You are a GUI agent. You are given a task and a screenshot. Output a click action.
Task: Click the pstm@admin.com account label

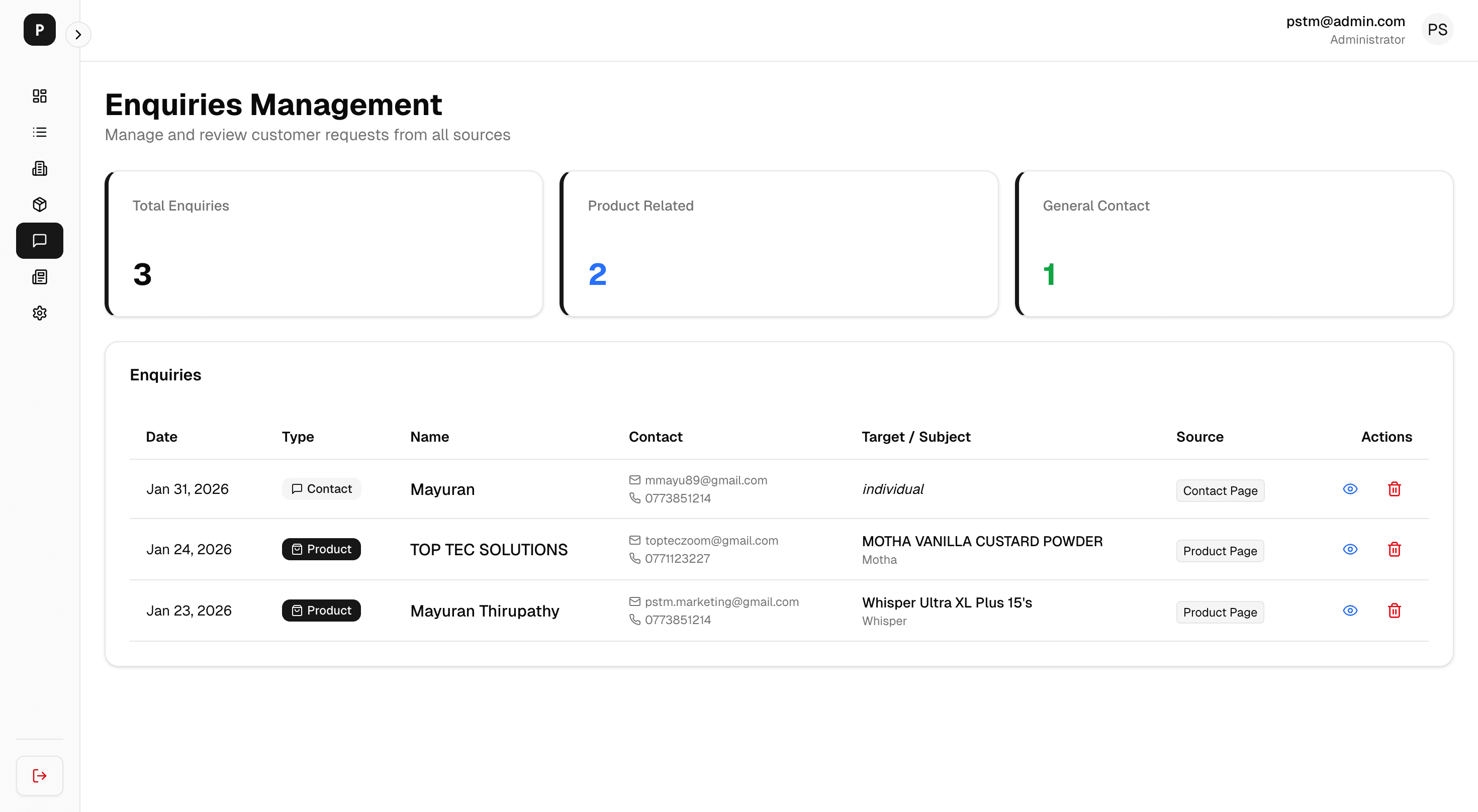click(x=1345, y=21)
